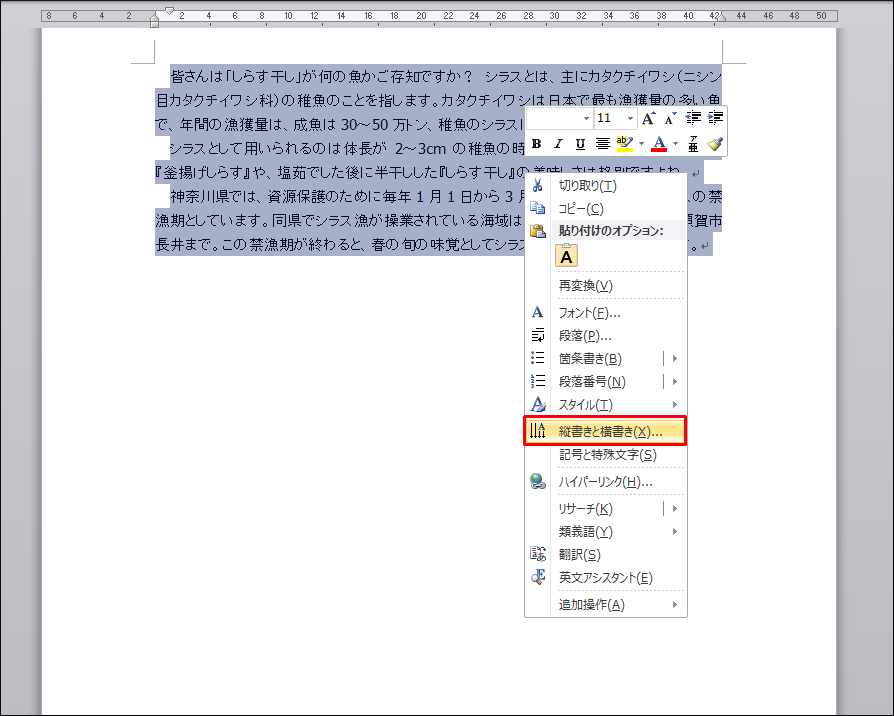Paste as text only using the A clipboard icon

point(567,256)
